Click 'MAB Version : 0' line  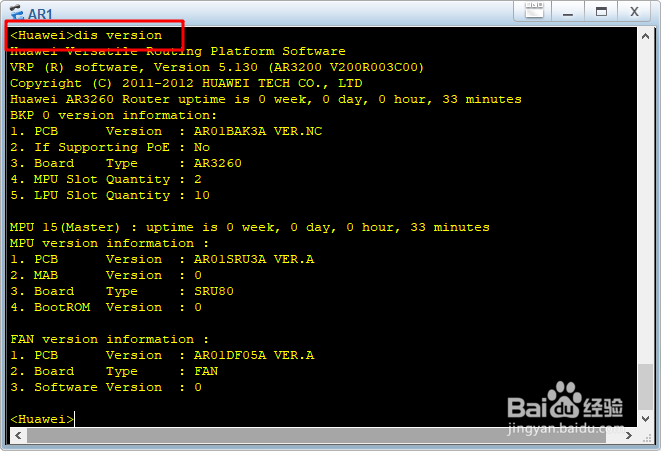[x=106, y=276]
